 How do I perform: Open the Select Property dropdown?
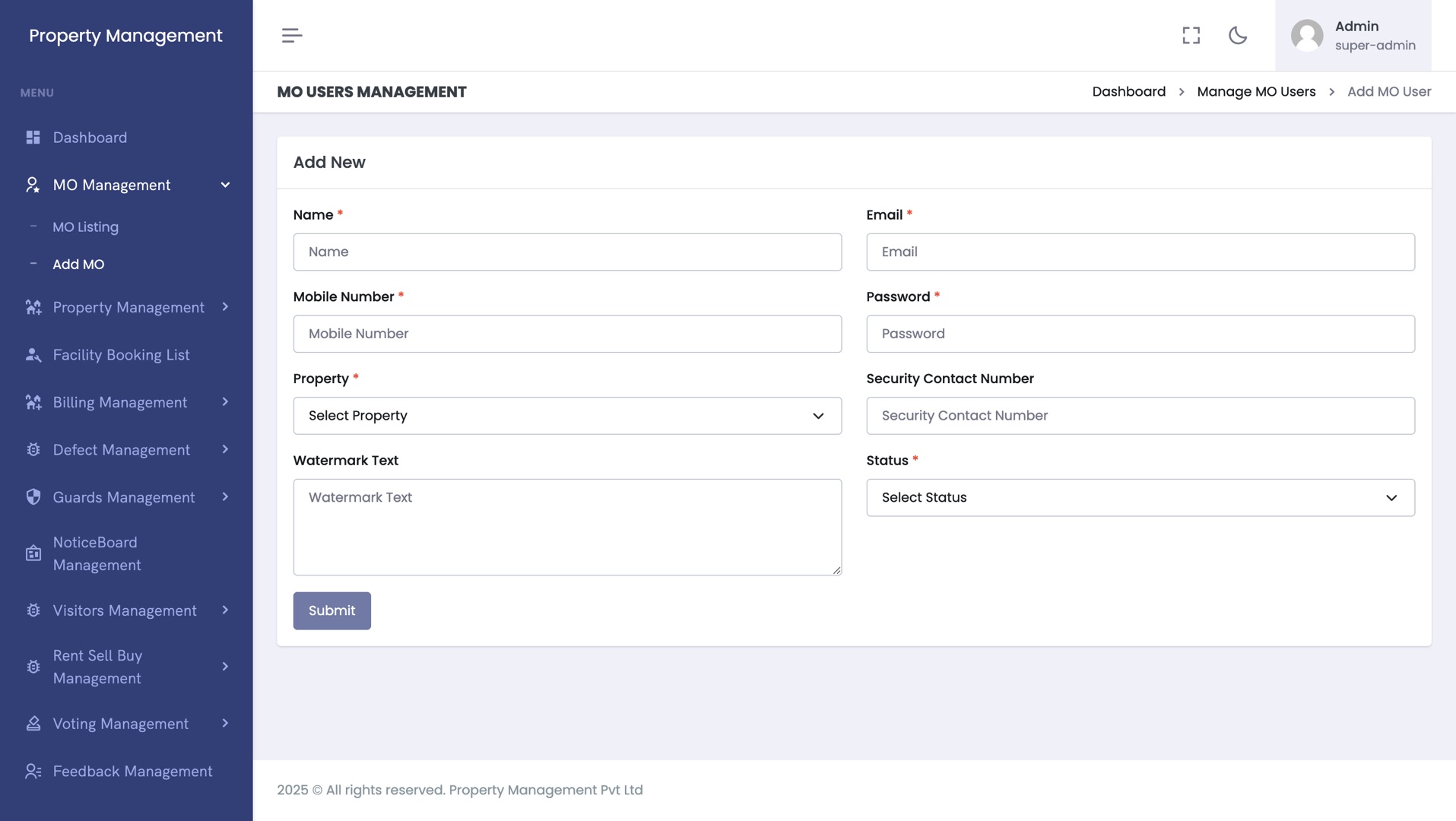tap(567, 416)
